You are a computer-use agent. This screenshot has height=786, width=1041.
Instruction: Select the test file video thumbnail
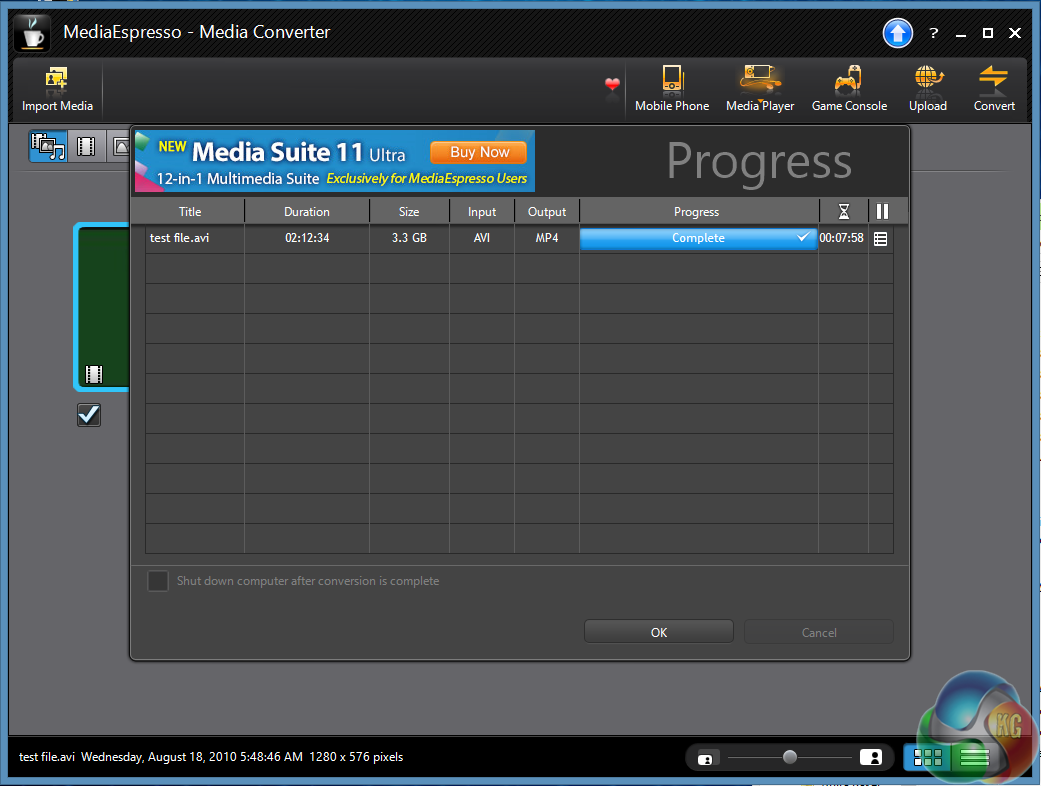pos(104,306)
